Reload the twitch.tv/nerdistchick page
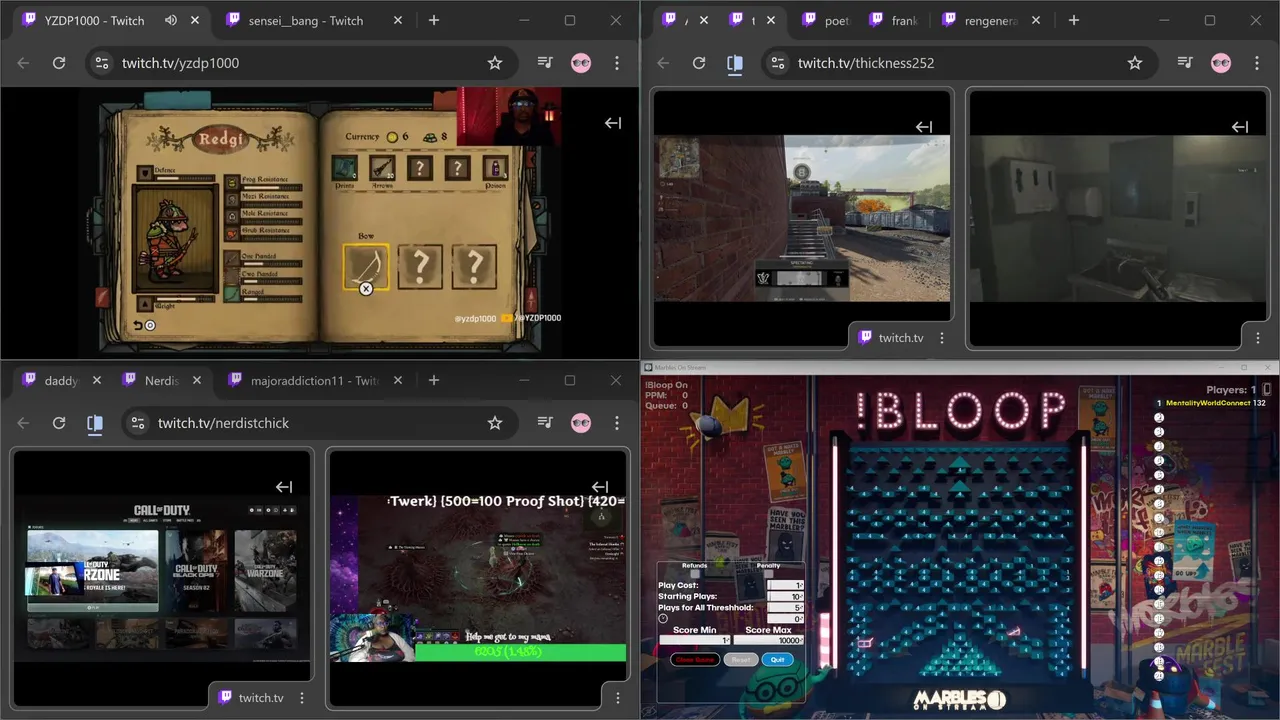This screenshot has height=720, width=1280. click(59, 423)
